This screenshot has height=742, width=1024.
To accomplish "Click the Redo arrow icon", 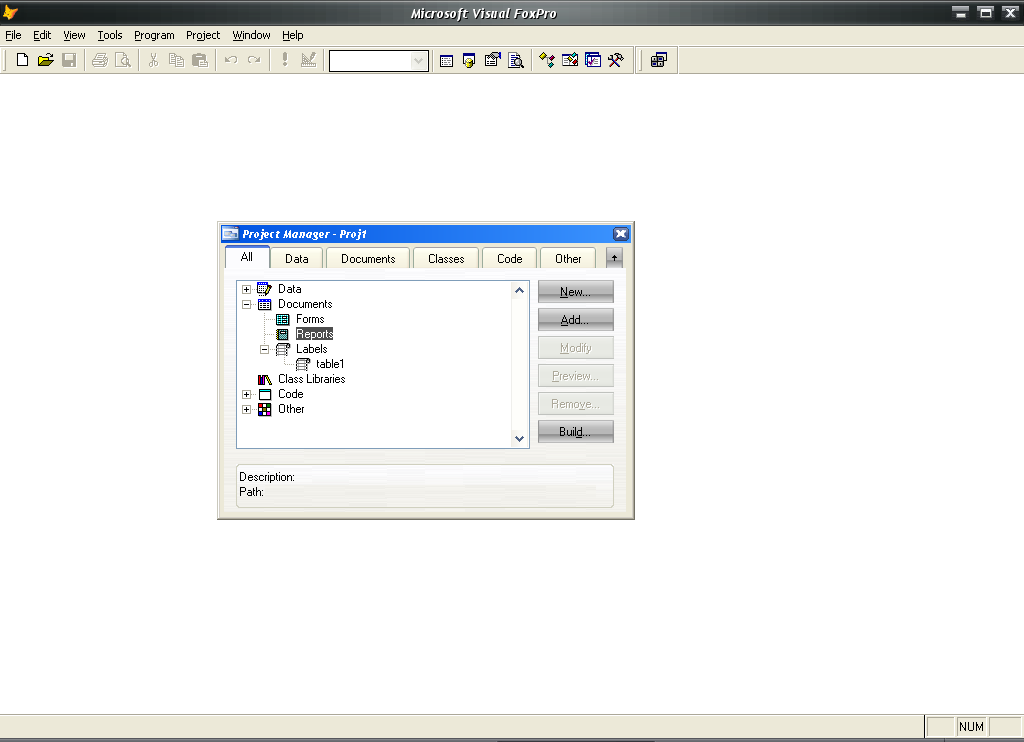I will click(x=254, y=60).
